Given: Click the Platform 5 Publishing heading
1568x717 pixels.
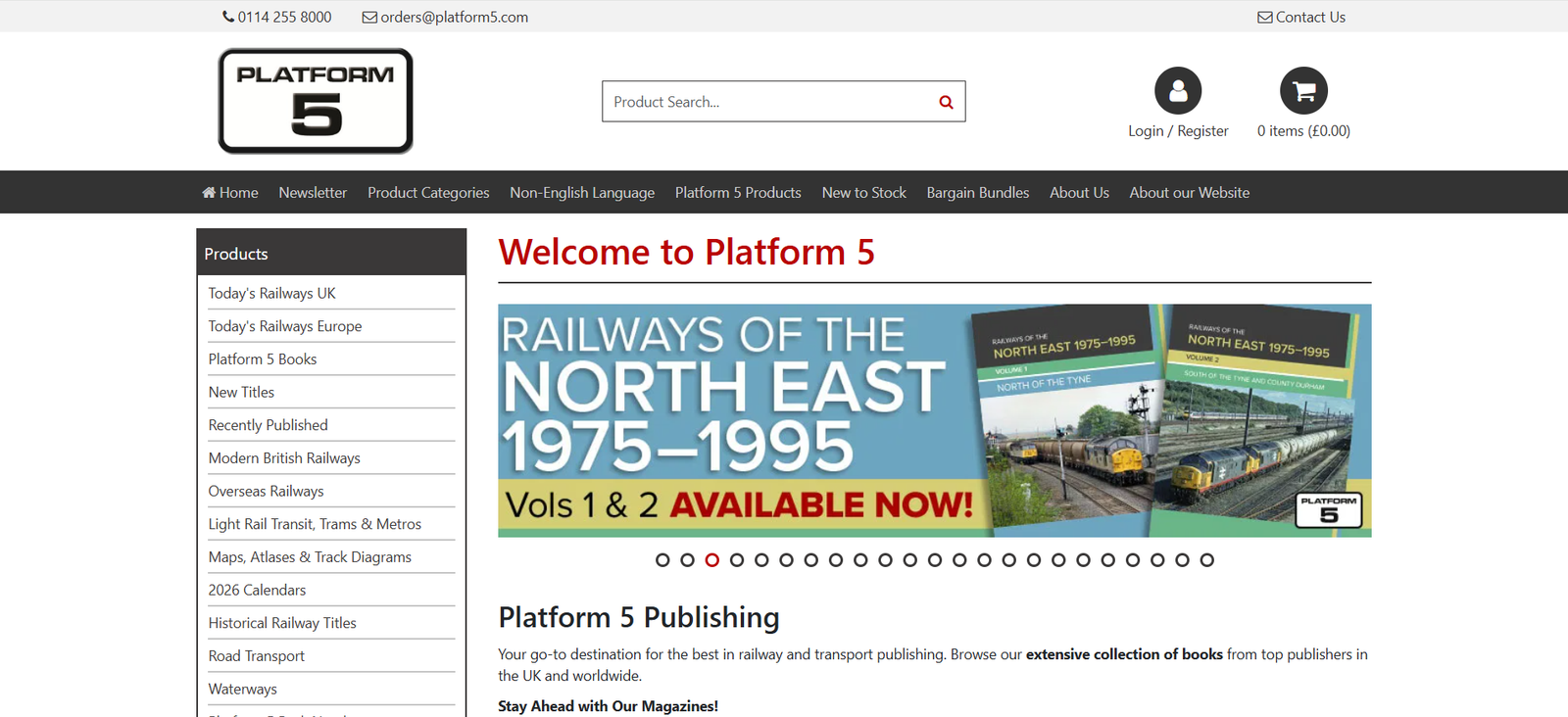Looking at the screenshot, I should [x=639, y=617].
